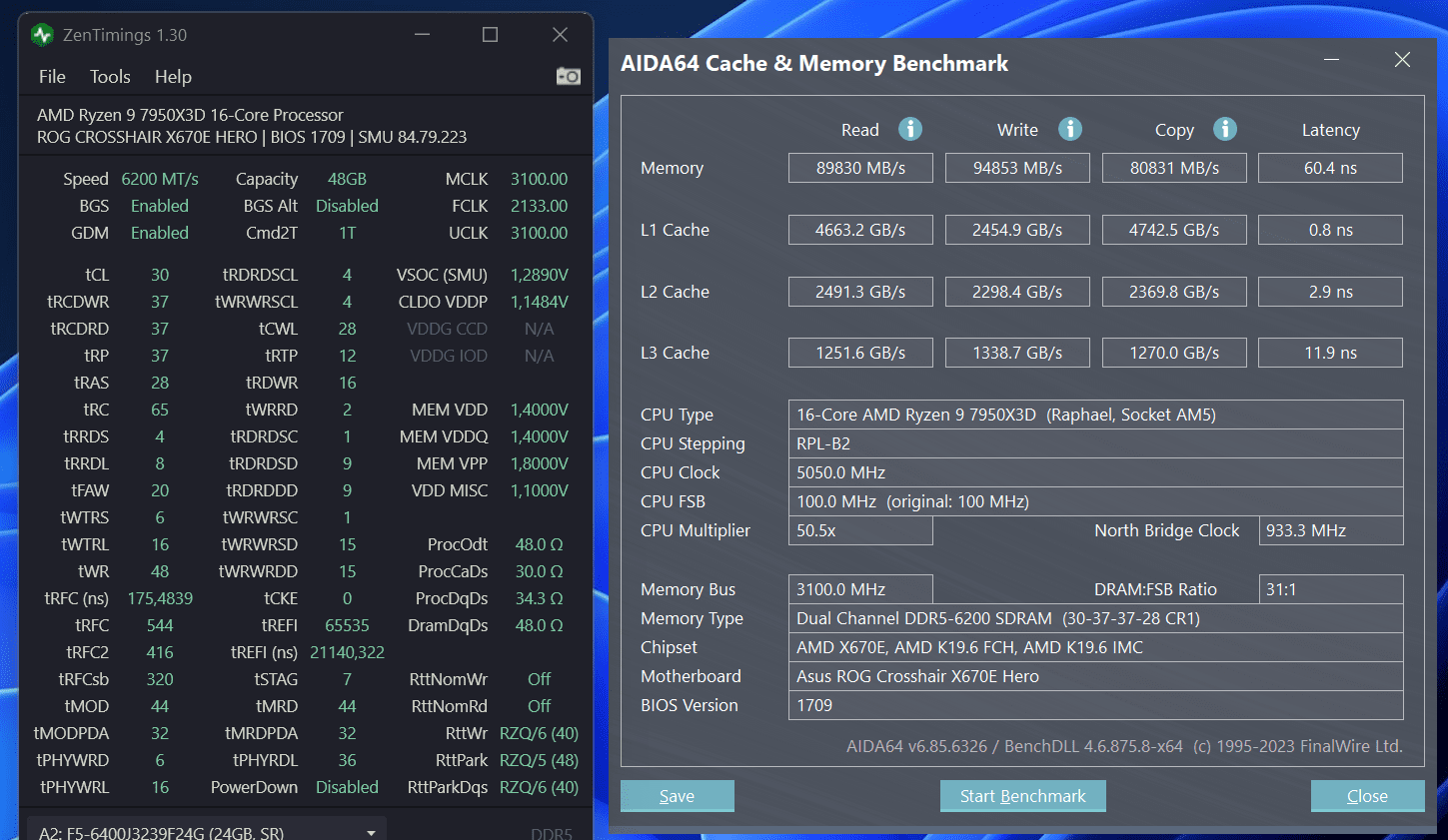Click the Capacity value 48GB
Image resolution: width=1448 pixels, height=840 pixels.
[x=347, y=179]
